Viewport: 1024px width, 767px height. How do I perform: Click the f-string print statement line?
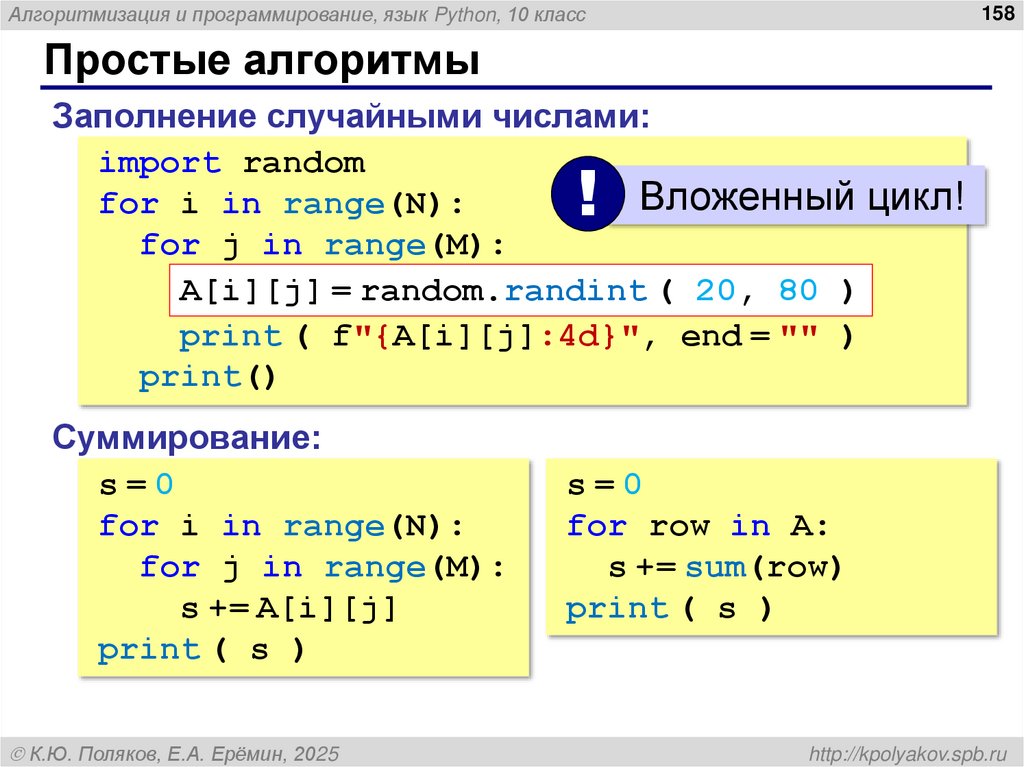510,335
